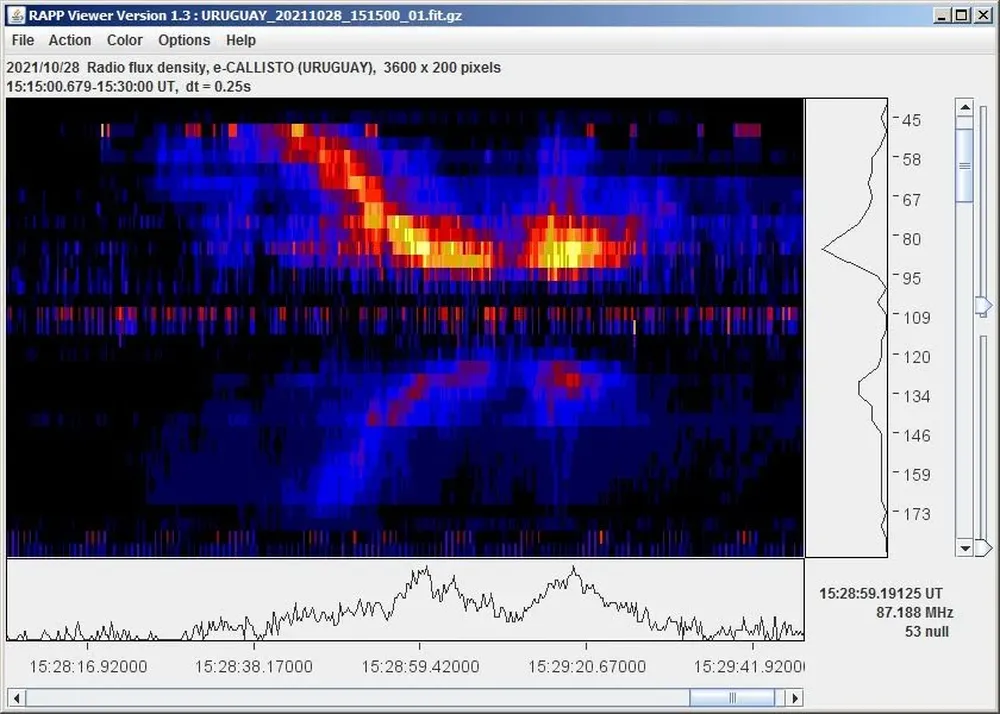The image size is (1000, 714).
Task: Open the Action menu
Action: (70, 40)
